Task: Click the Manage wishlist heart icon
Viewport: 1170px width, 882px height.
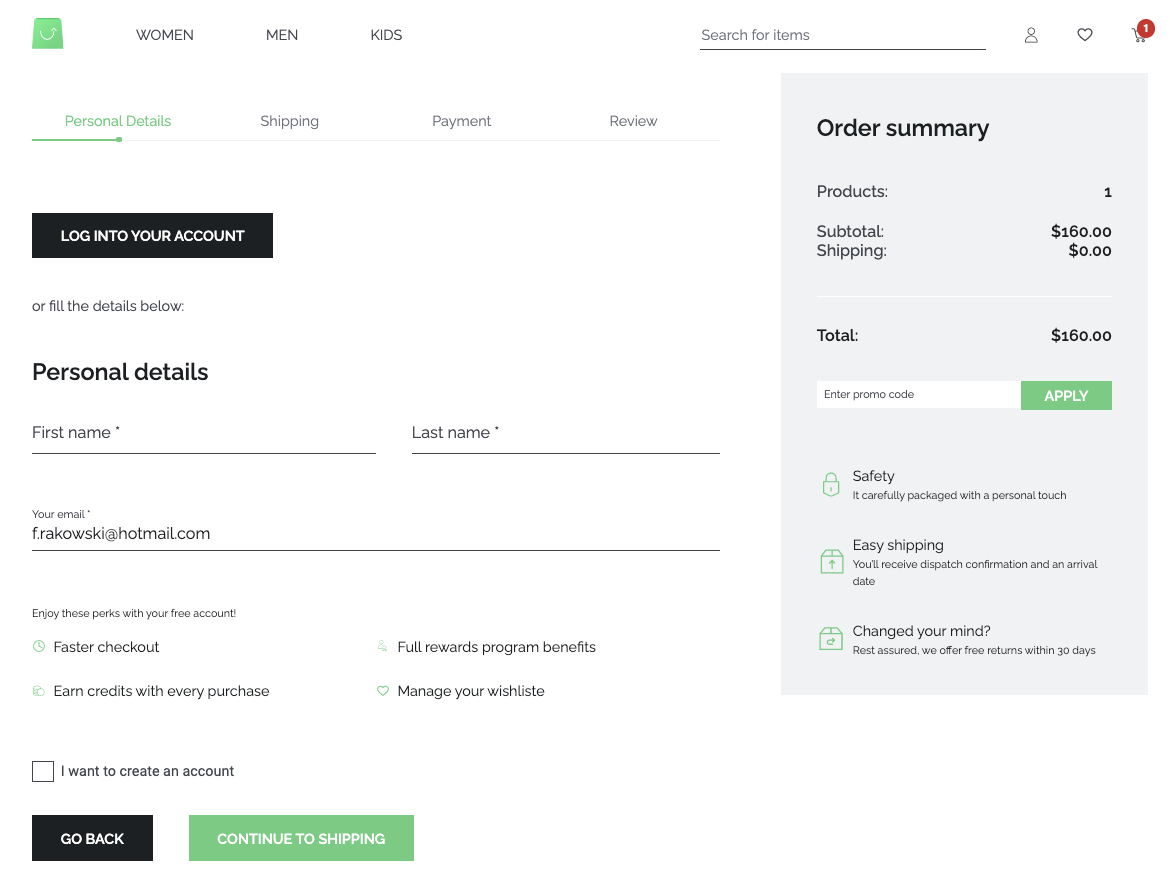Action: pyautogui.click(x=383, y=690)
